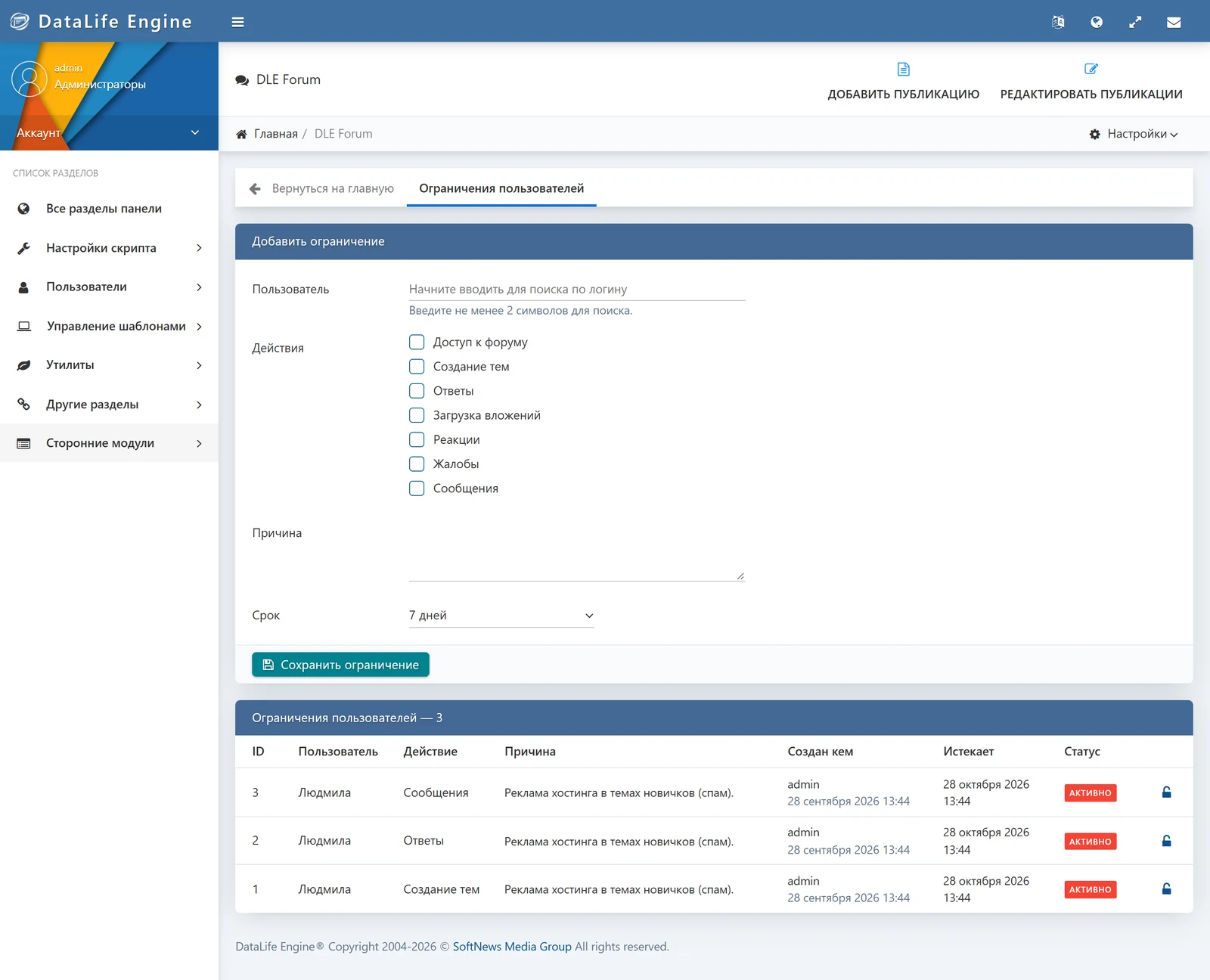Screen dimensions: 1210x980
Task: Unlock restriction ID 1 via the lock icon
Action: 1166,889
